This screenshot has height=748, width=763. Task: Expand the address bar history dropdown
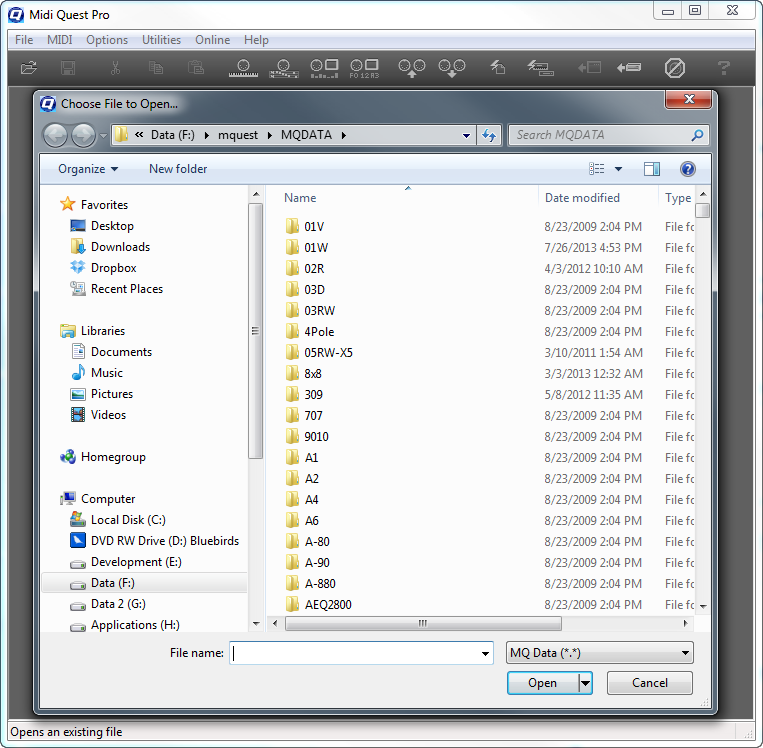[x=466, y=135]
